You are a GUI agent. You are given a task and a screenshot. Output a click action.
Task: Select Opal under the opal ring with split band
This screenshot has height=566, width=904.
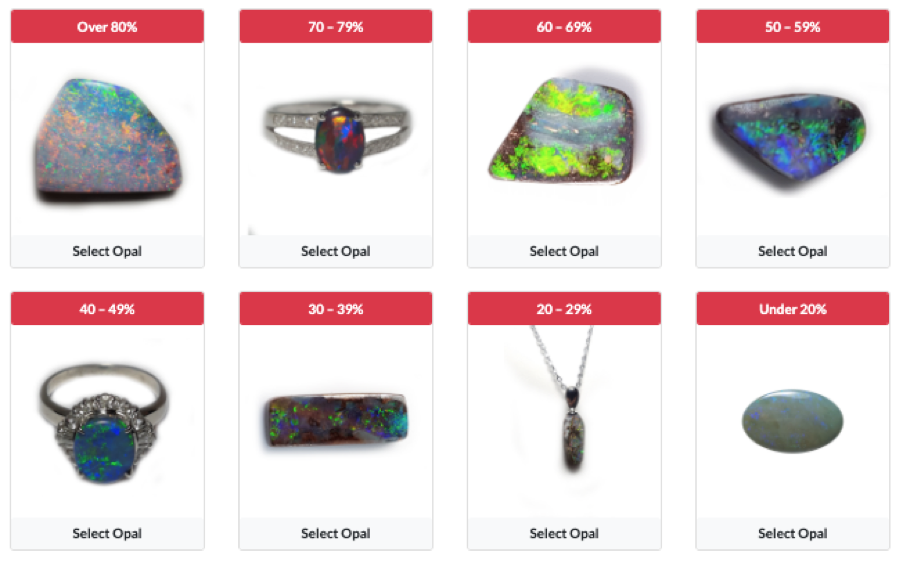pos(336,251)
